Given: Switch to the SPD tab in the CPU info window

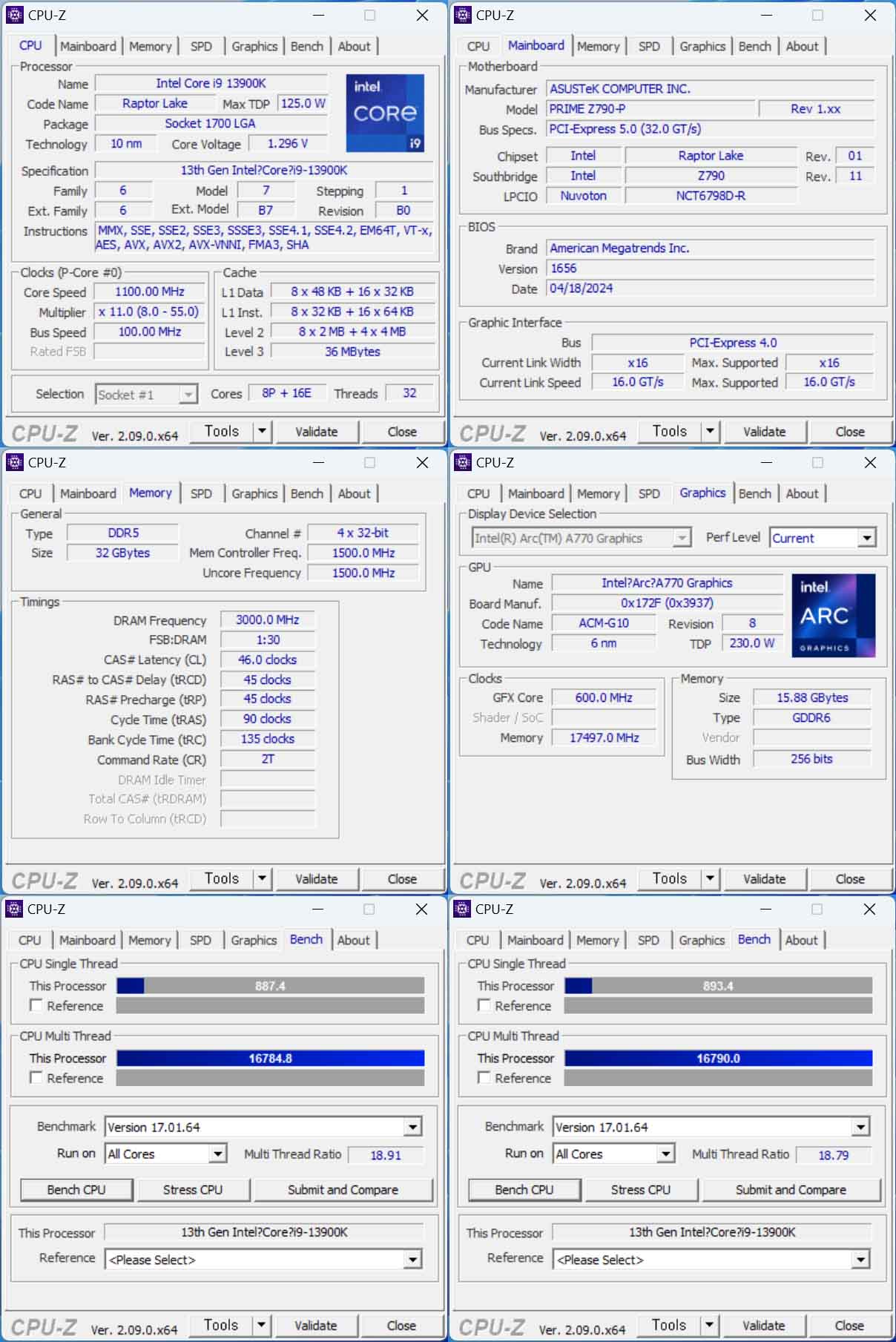Looking at the screenshot, I should point(201,46).
